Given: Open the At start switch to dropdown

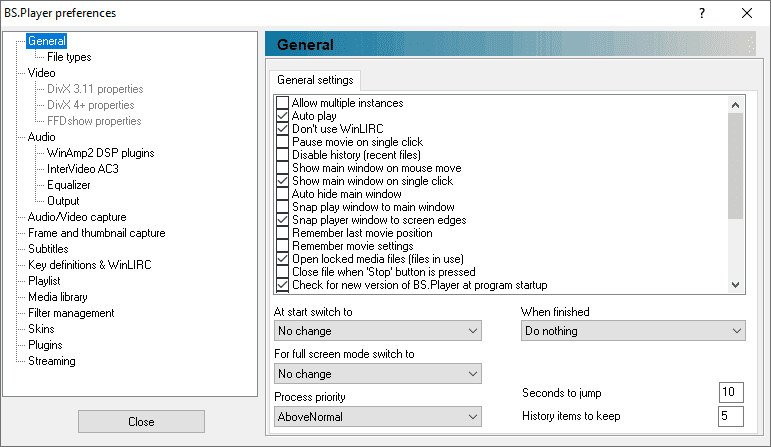Looking at the screenshot, I should pos(378,331).
